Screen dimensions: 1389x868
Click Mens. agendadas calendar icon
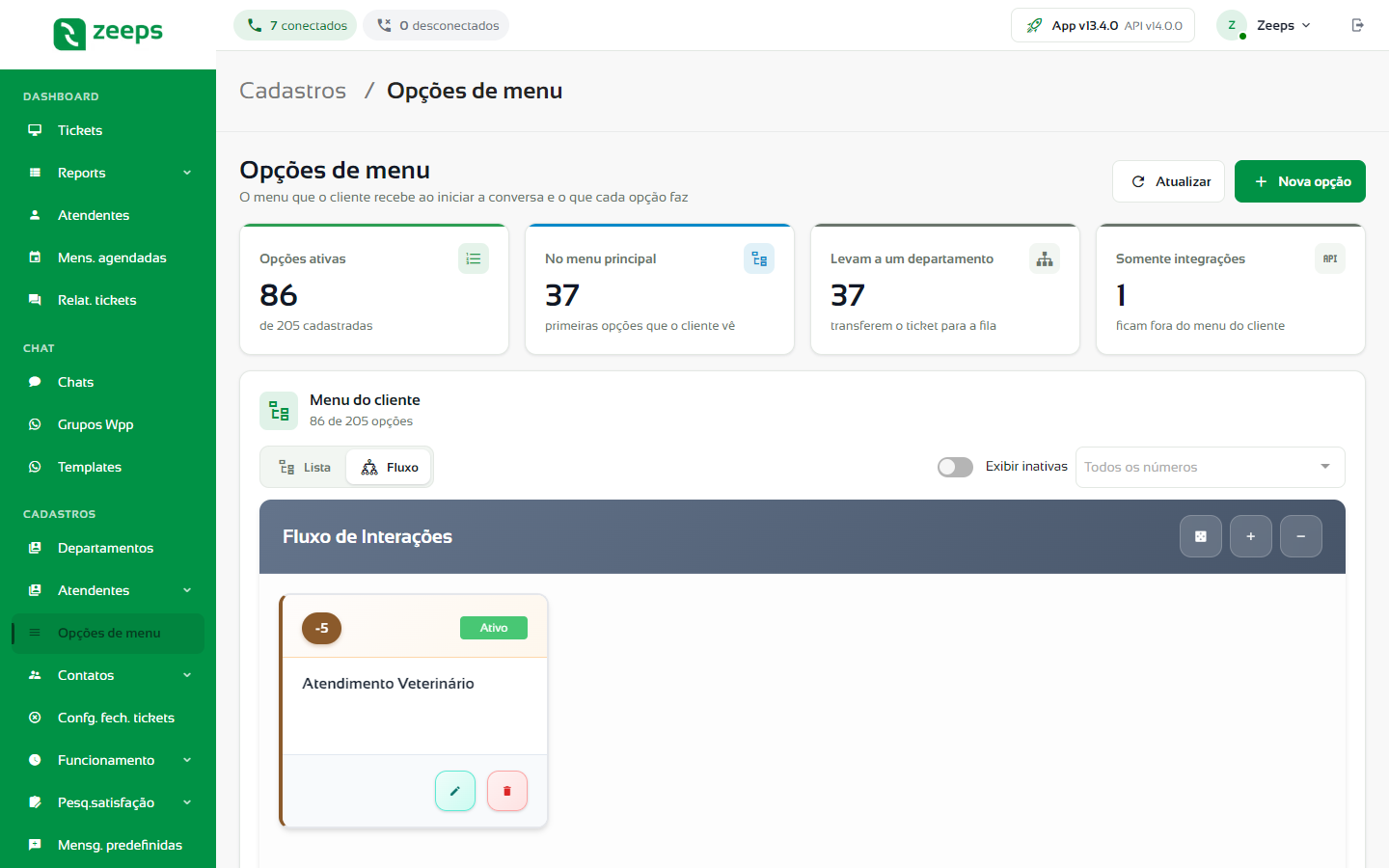pos(35,258)
